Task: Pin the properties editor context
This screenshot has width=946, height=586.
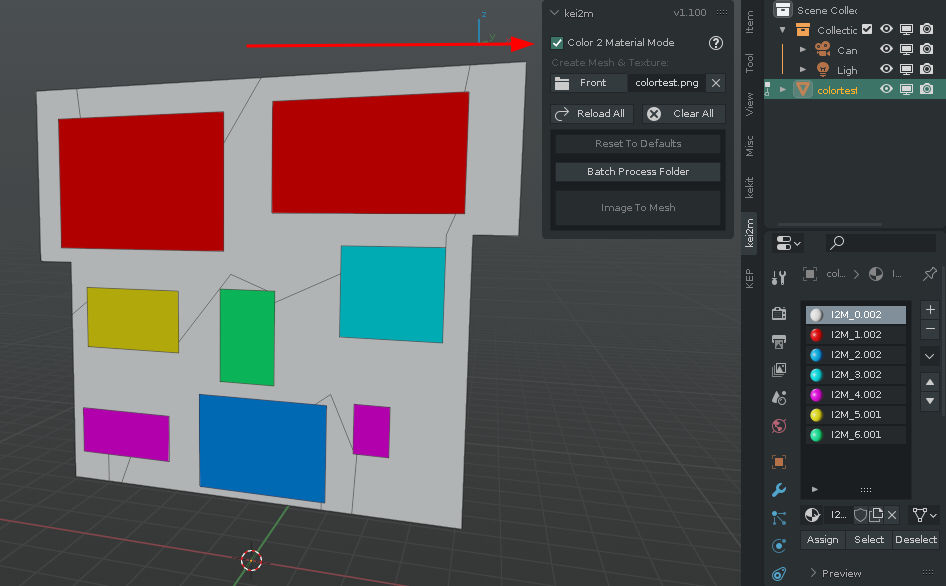Action: pos(929,273)
